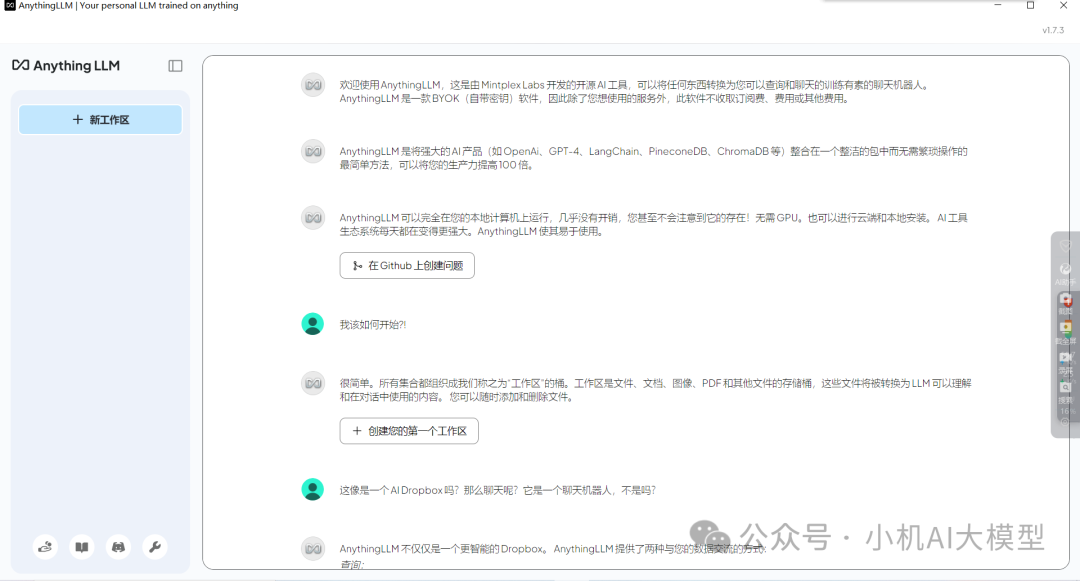Image resolution: width=1080 pixels, height=581 pixels.
Task: Click the message starting with 很简单
Action: click(x=655, y=390)
